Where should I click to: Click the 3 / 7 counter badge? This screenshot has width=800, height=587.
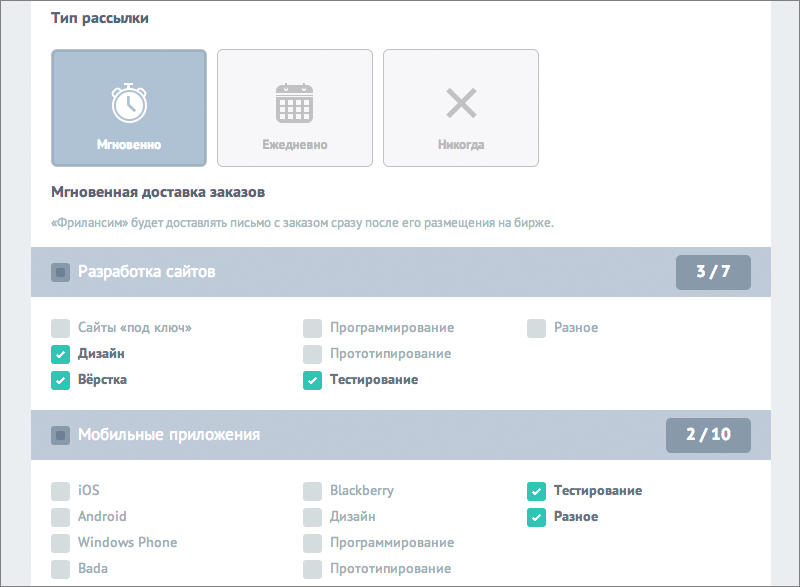pyautogui.click(x=712, y=272)
